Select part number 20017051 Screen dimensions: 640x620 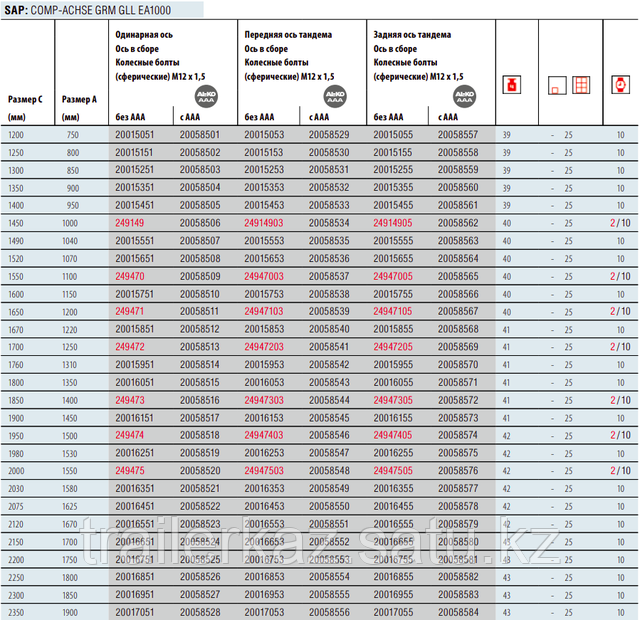(x=134, y=612)
